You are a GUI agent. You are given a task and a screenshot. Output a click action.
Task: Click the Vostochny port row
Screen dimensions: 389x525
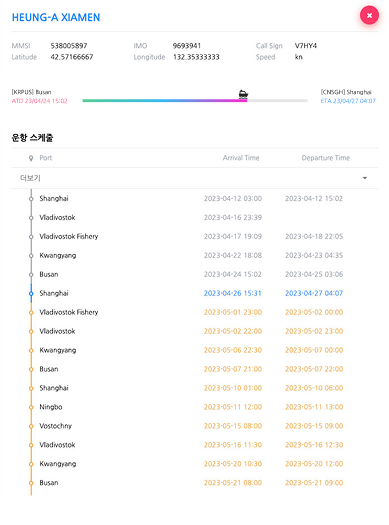click(195, 426)
